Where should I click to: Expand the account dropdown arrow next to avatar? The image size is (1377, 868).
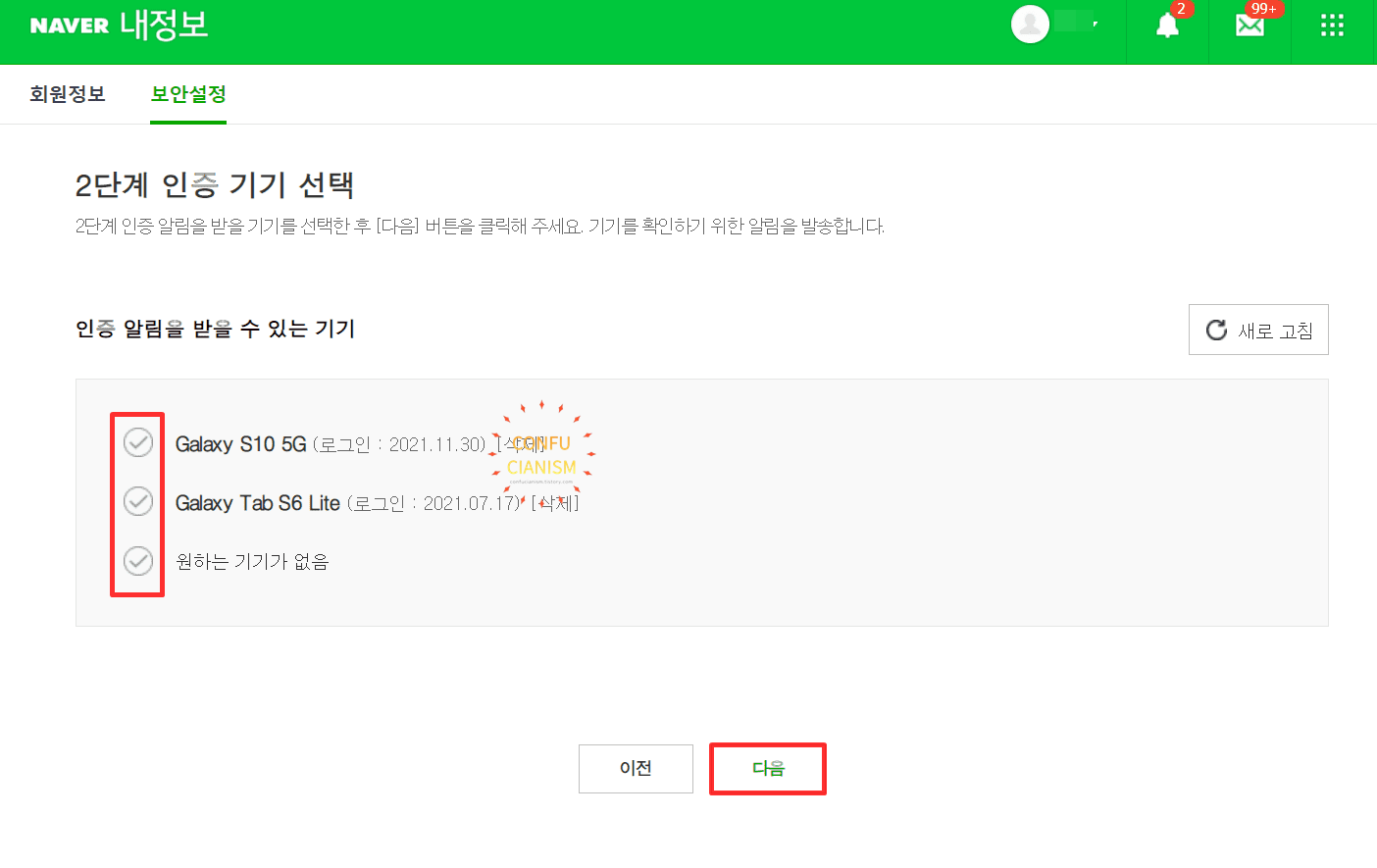click(1095, 24)
